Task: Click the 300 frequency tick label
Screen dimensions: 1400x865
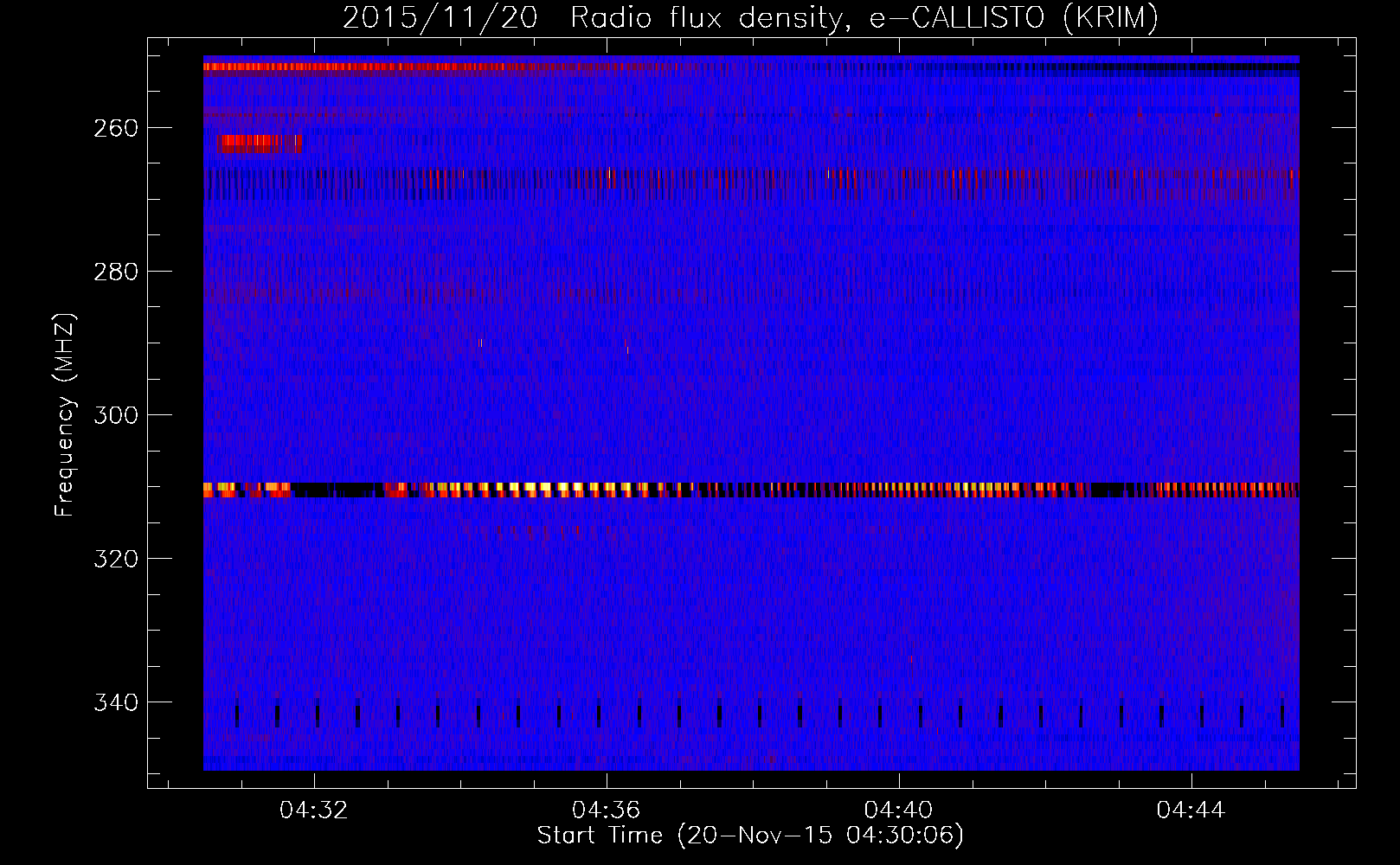Action: (x=115, y=415)
